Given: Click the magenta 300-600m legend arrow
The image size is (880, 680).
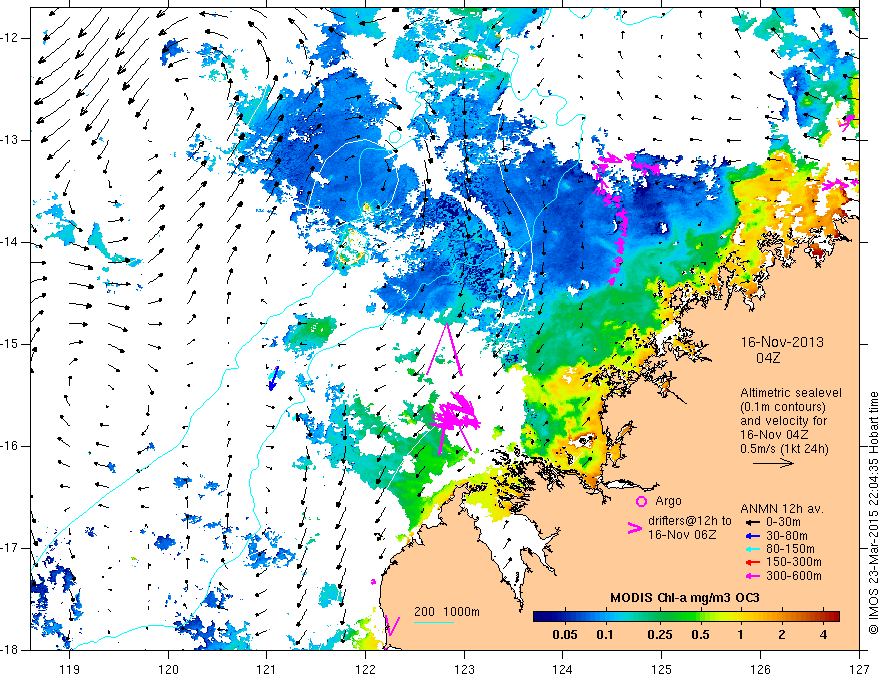Looking at the screenshot, I should point(753,576).
